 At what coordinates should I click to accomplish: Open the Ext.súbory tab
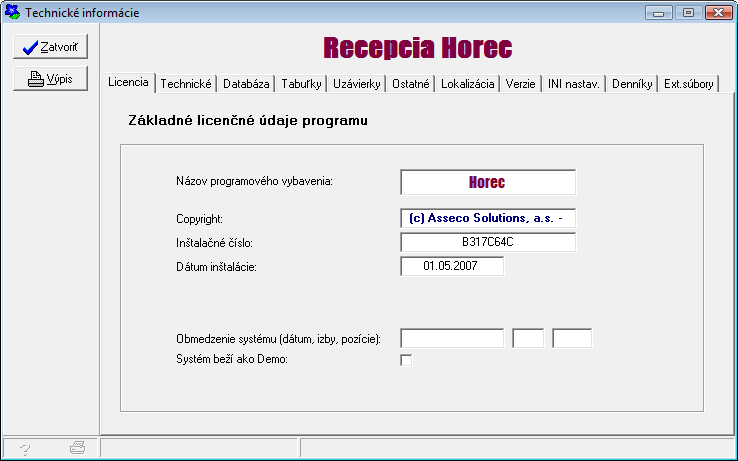pos(689,85)
